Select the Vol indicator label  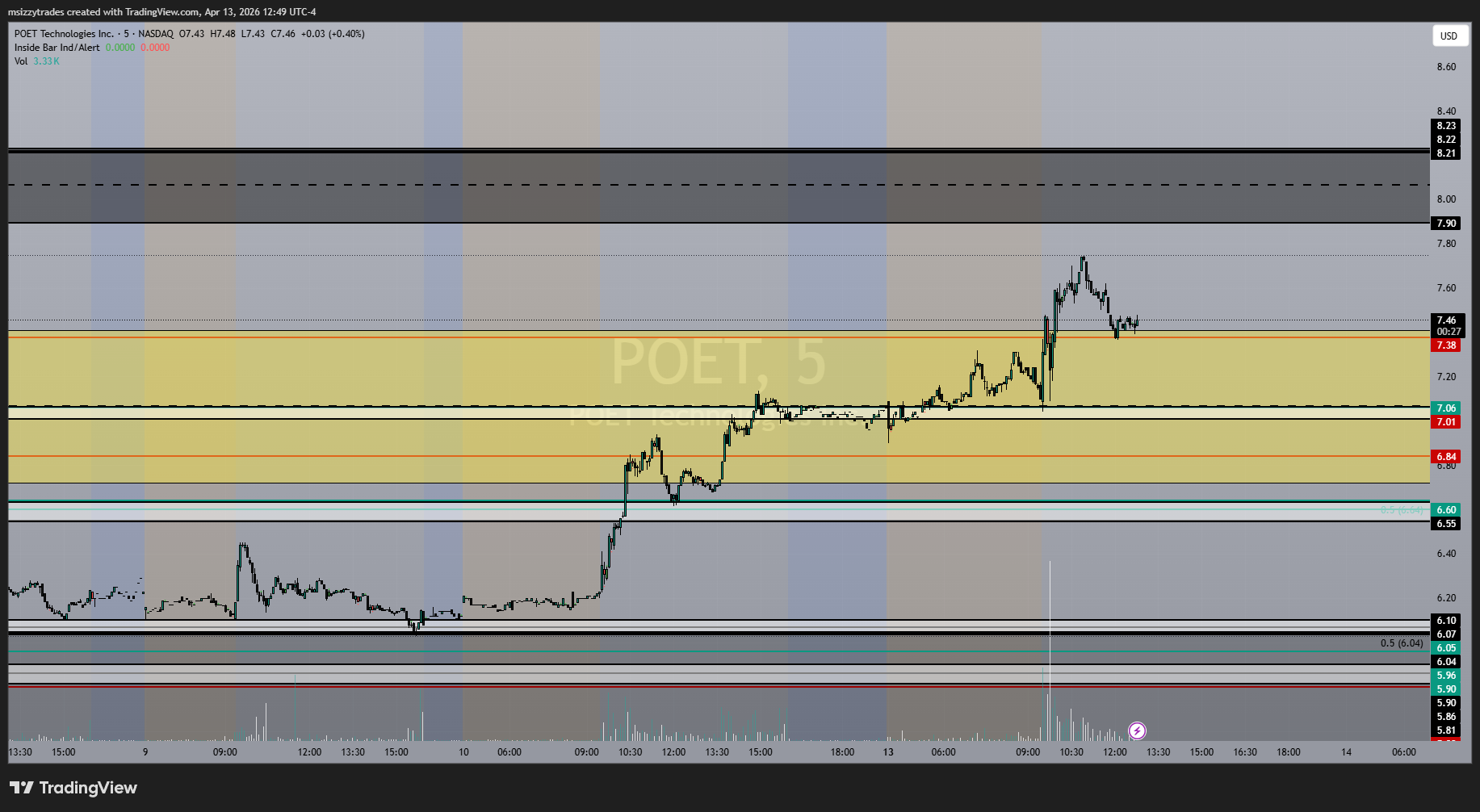point(21,61)
